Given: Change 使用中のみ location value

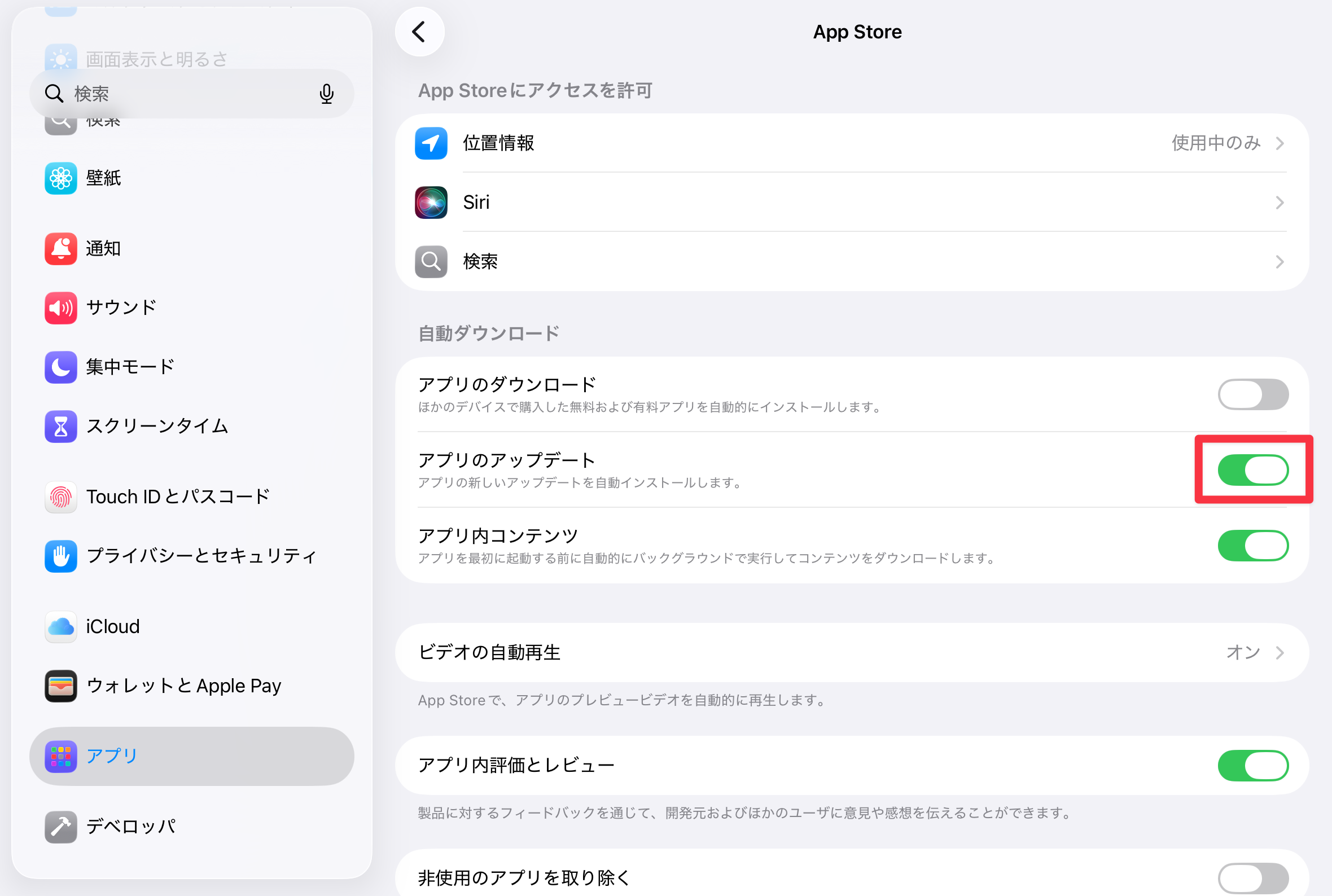Looking at the screenshot, I should [x=1216, y=143].
